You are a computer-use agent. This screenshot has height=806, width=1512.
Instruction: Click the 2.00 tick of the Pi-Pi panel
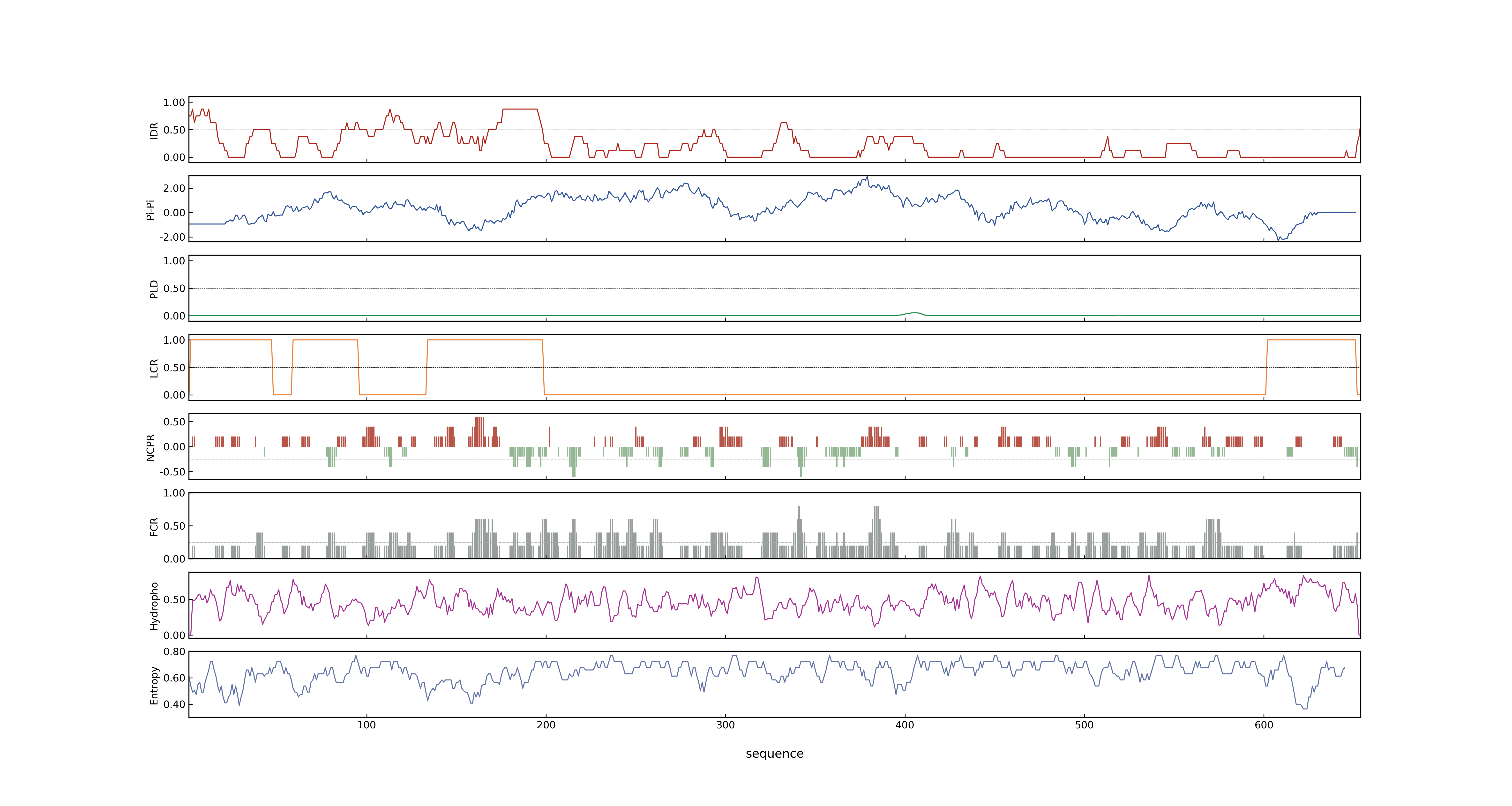coord(174,188)
